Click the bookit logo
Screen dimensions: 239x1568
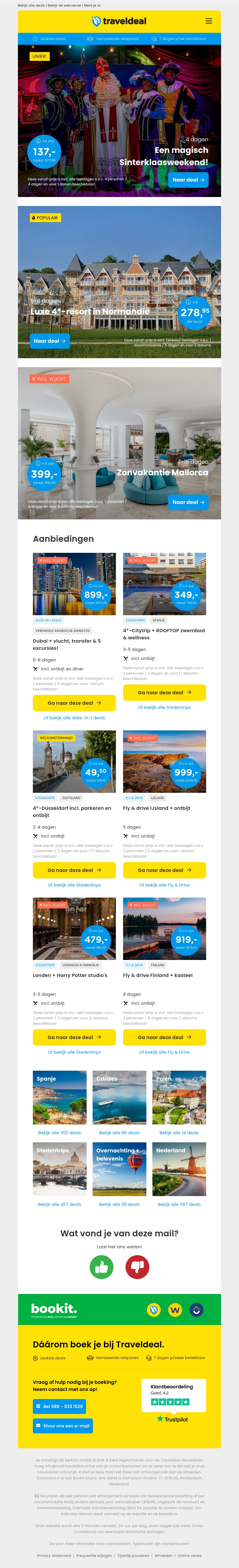click(x=54, y=1309)
